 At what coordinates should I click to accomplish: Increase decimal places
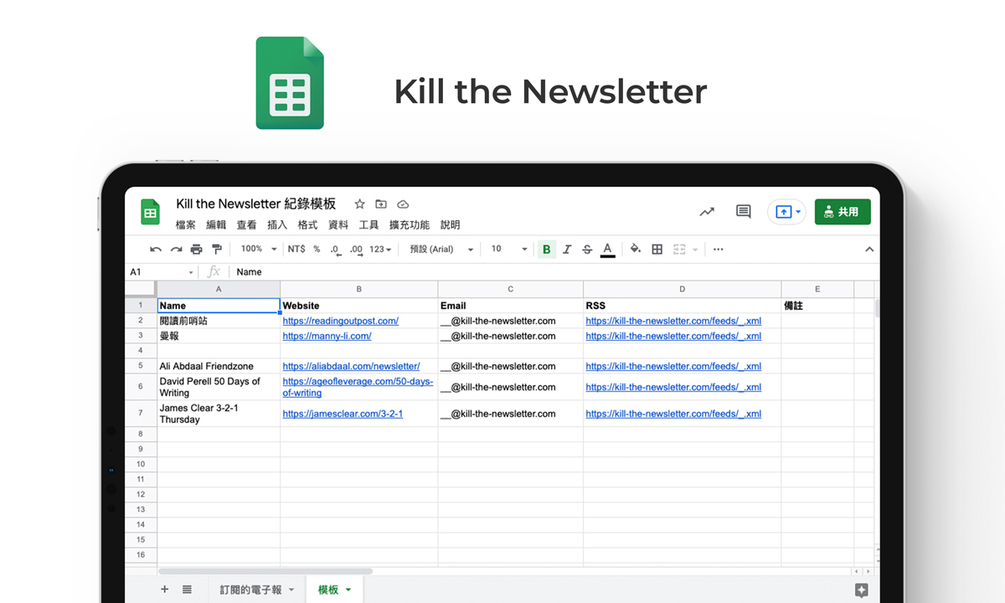point(356,249)
